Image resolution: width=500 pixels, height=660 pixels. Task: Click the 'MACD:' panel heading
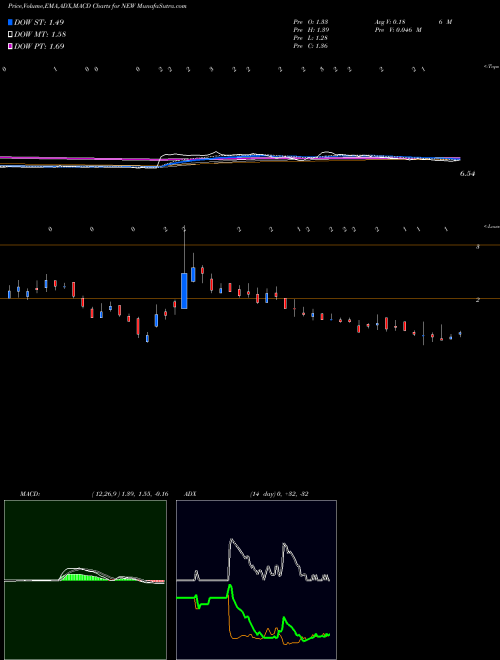30,494
